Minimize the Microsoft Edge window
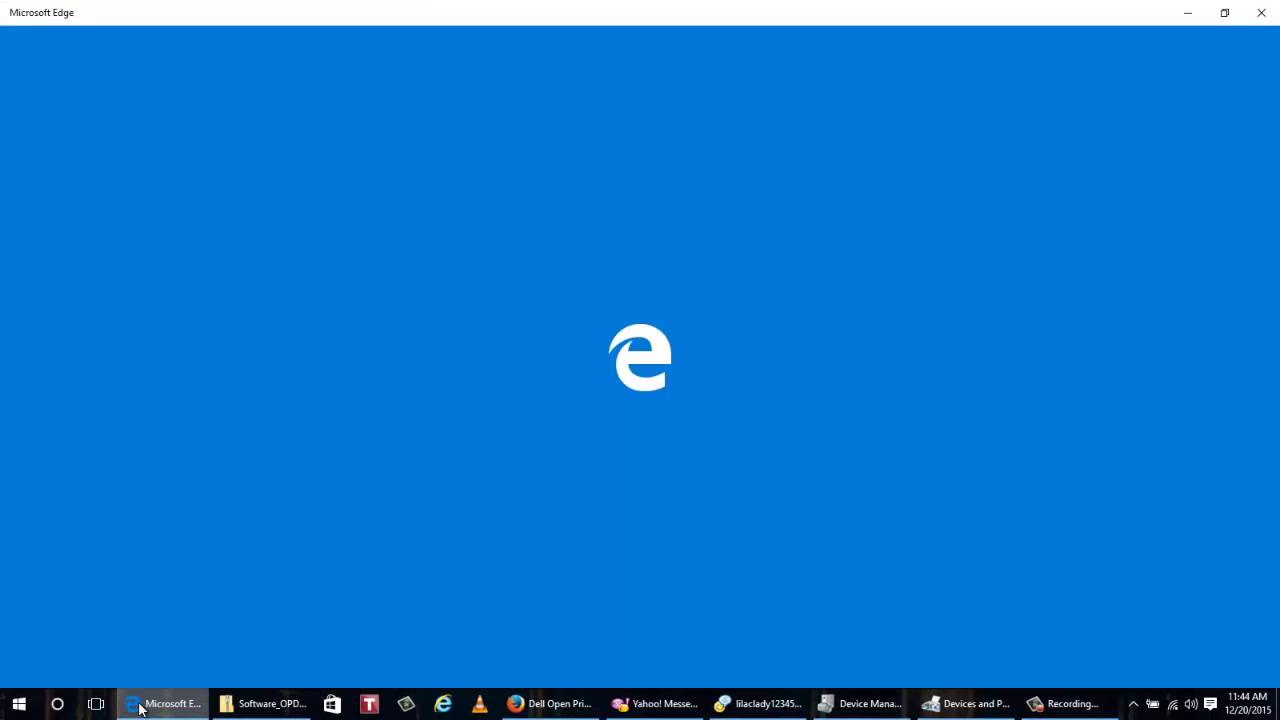This screenshot has height=720, width=1280. (1188, 13)
